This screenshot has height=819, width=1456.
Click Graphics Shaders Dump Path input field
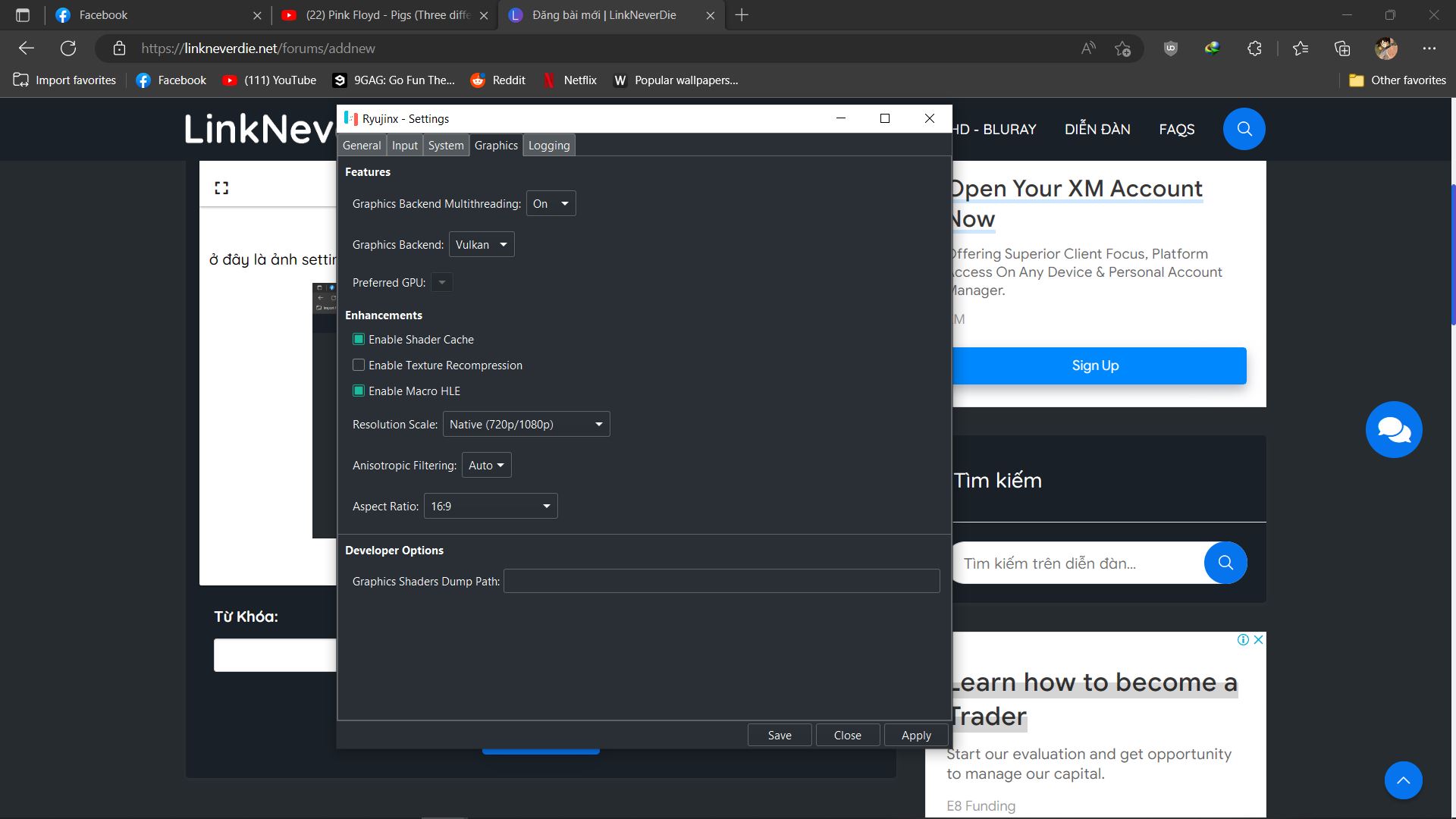721,581
